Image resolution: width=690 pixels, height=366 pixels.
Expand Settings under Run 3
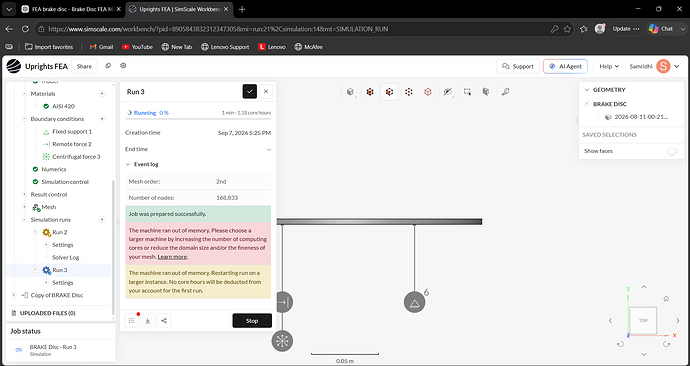(x=46, y=282)
